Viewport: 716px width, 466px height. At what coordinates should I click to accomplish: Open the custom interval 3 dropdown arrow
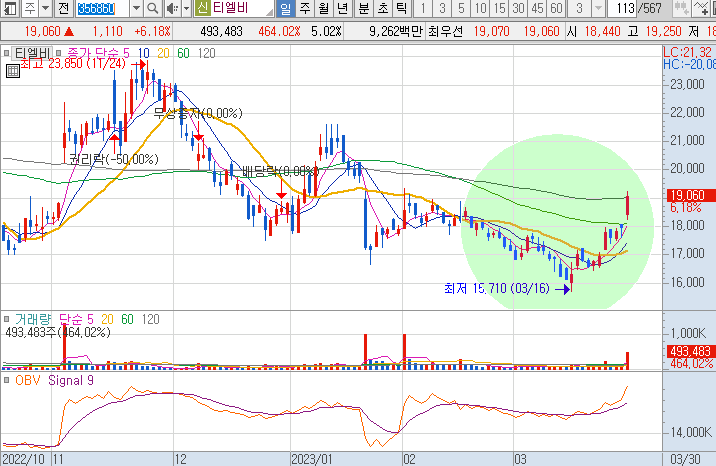pyautogui.click(x=598, y=8)
